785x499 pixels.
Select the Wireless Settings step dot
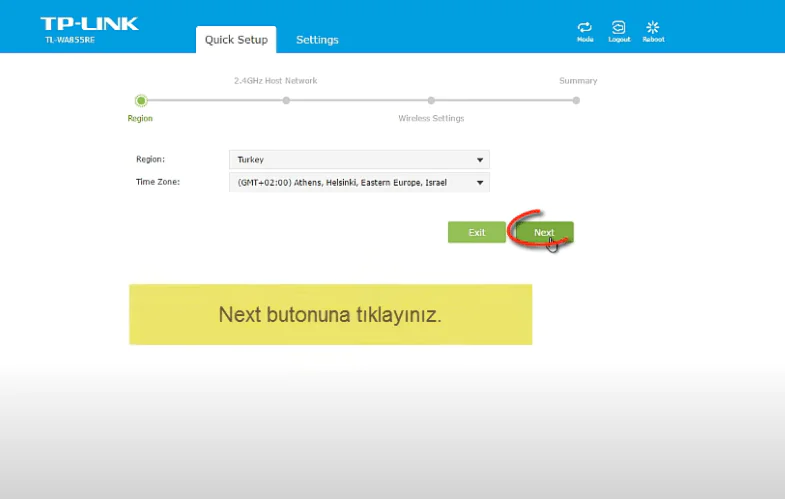[431, 101]
